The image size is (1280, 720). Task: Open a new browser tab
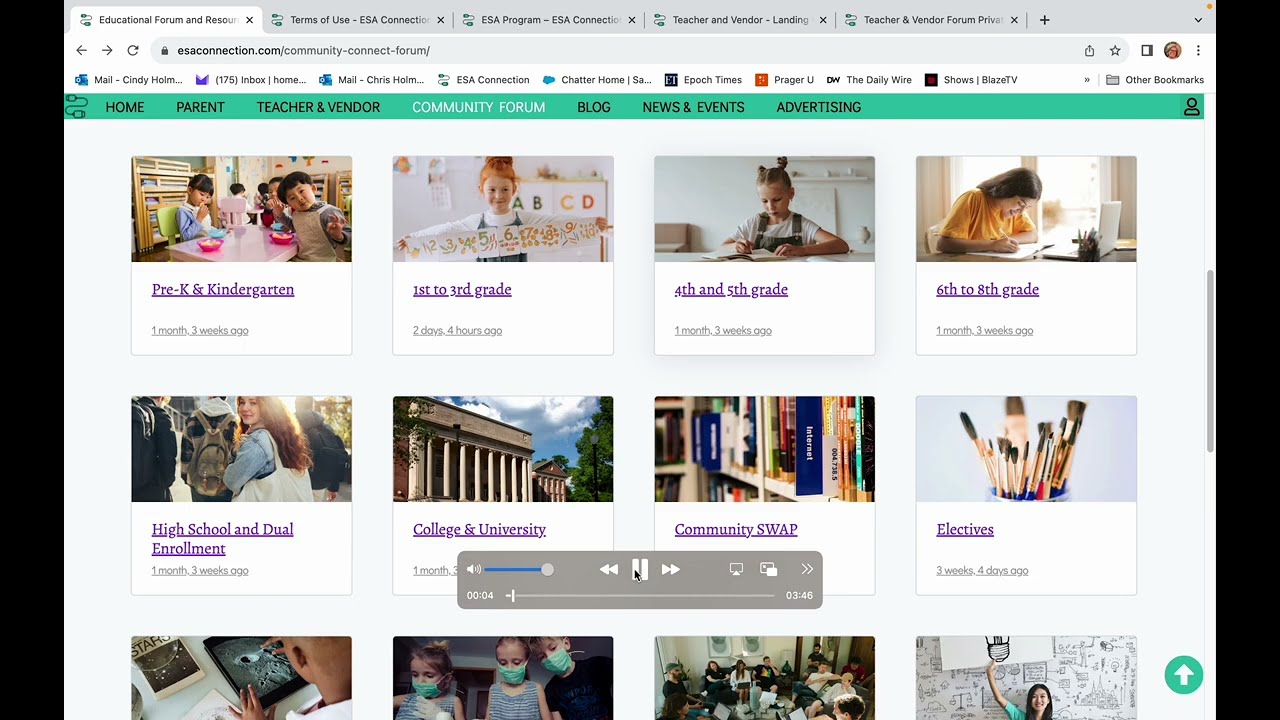point(1044,20)
